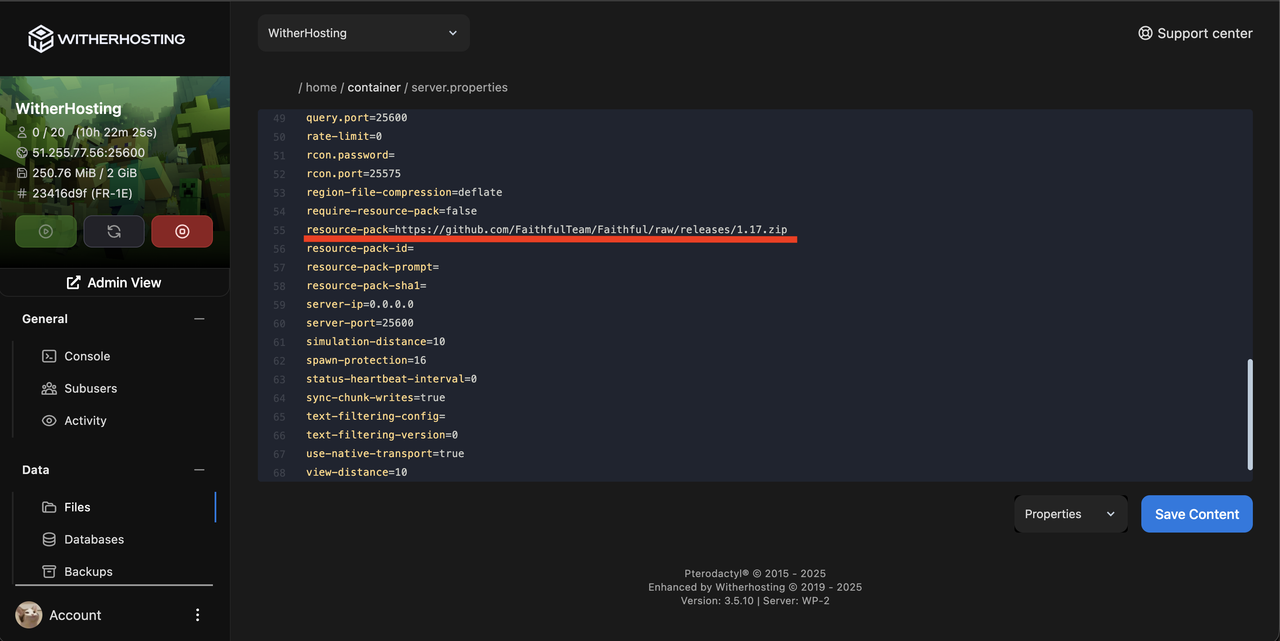Click line number 55 in gutter
The height and width of the screenshot is (641, 1280).
[279, 230]
